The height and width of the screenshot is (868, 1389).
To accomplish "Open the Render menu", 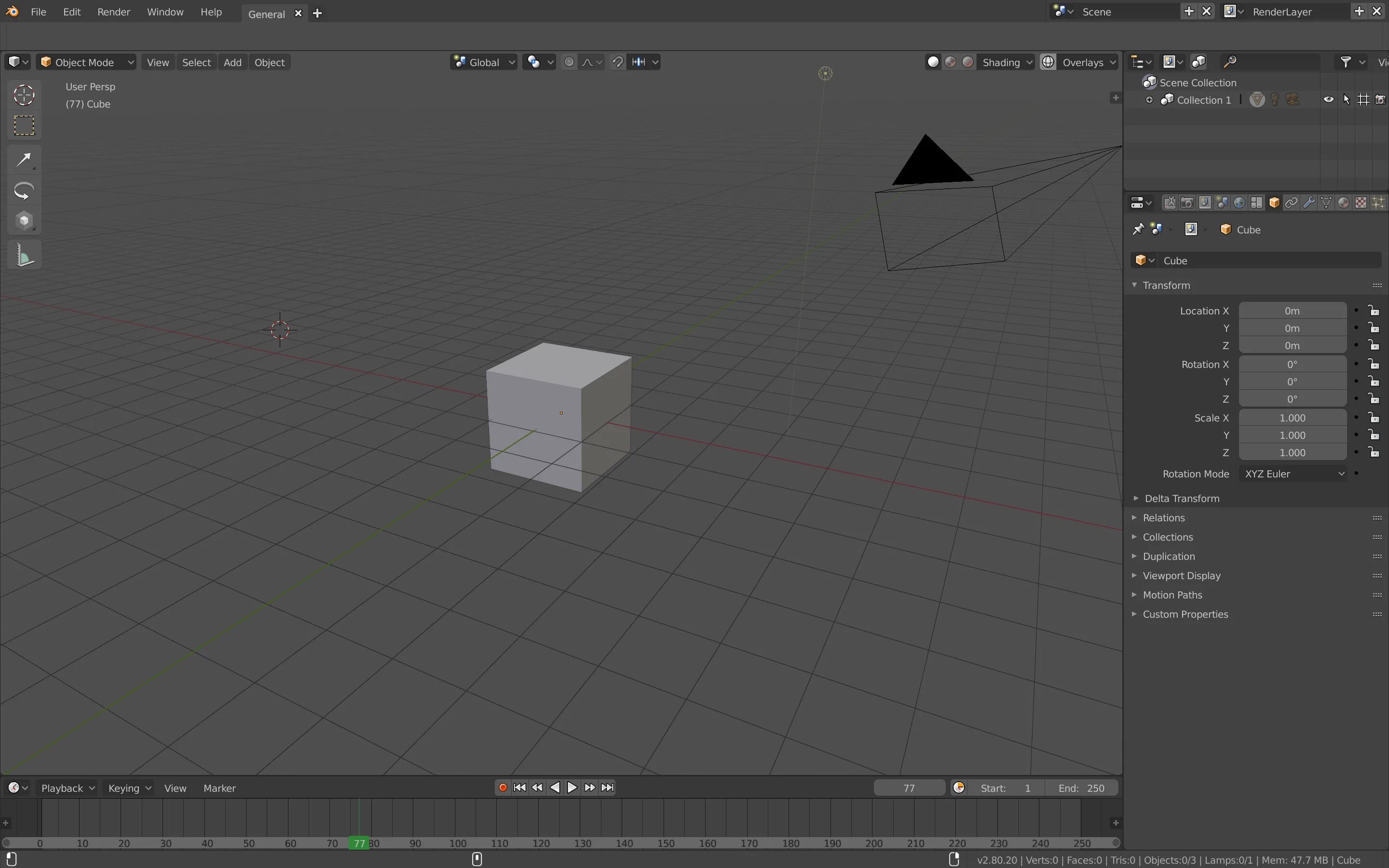I will point(114,12).
